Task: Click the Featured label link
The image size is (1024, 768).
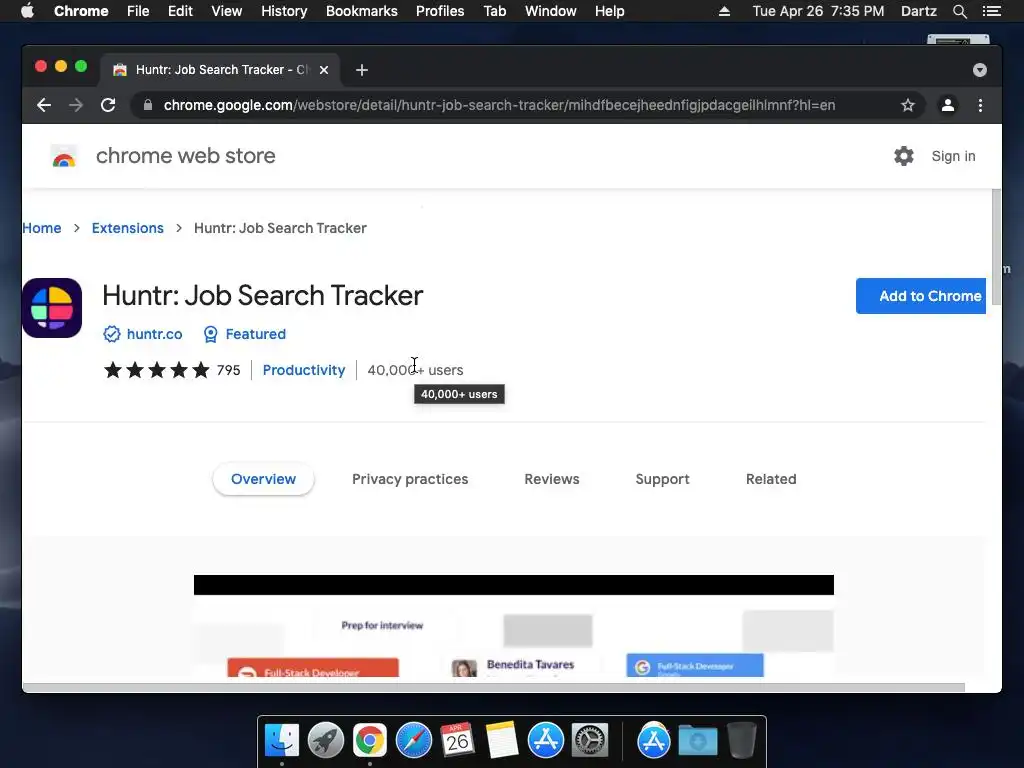Action: pyautogui.click(x=255, y=334)
